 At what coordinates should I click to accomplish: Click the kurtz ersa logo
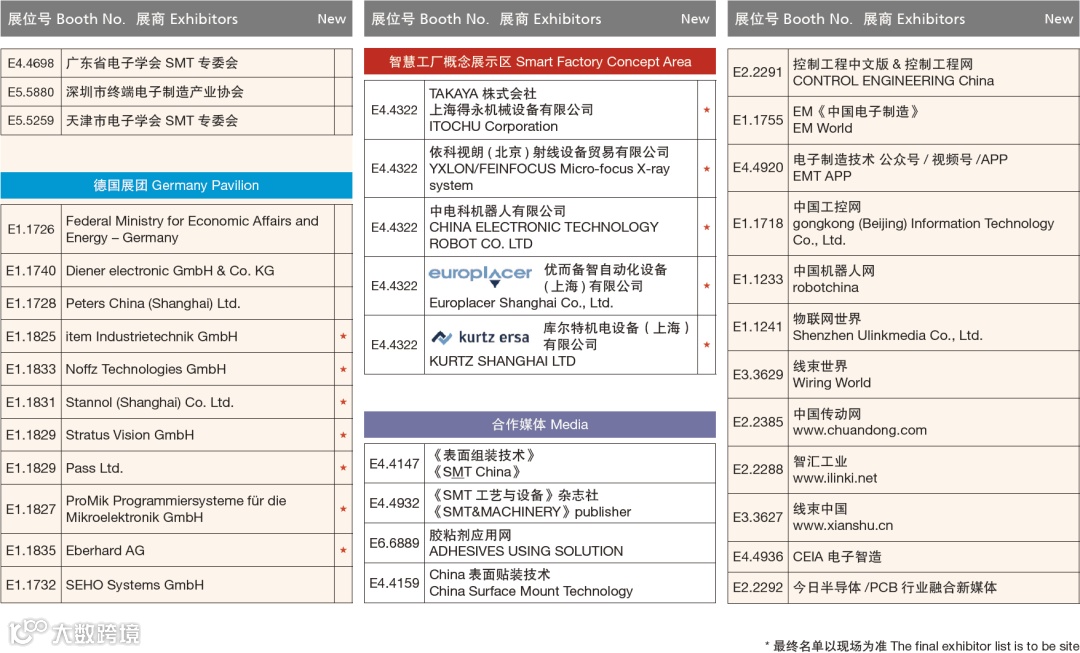click(480, 337)
